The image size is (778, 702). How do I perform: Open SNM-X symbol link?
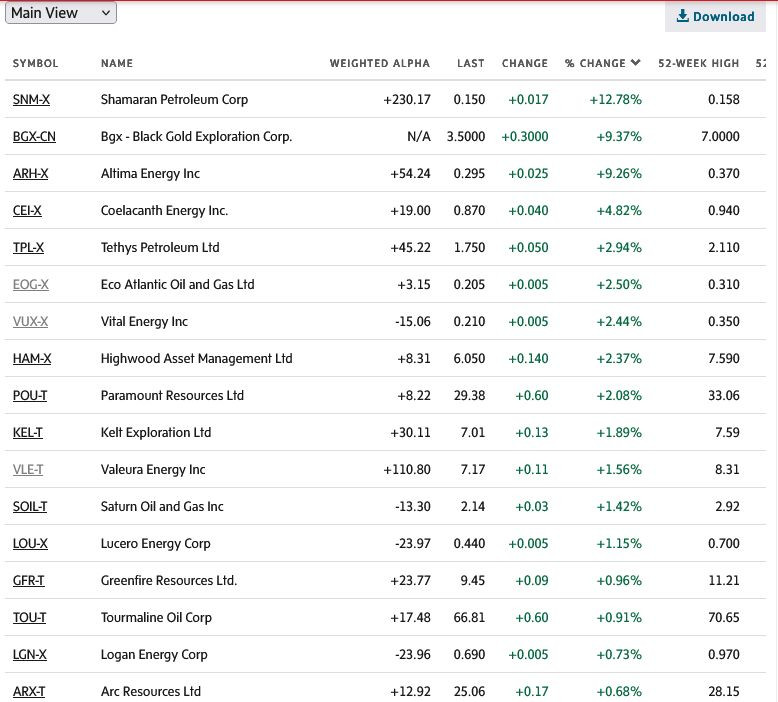click(31, 100)
